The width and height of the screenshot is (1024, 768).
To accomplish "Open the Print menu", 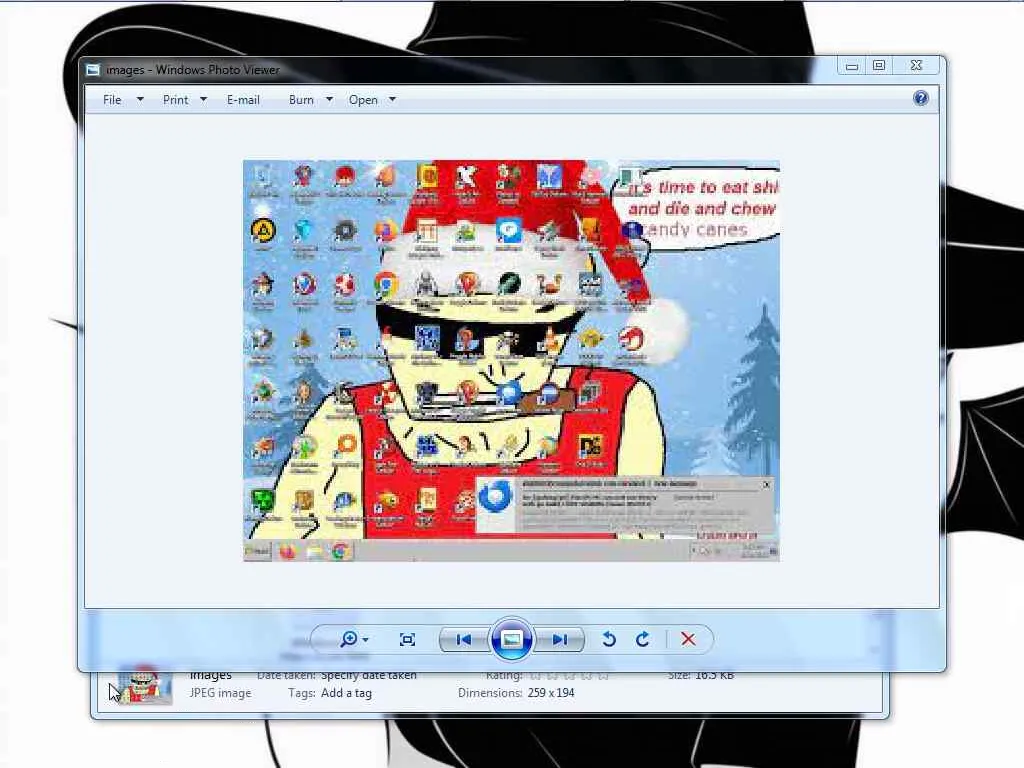I will click(176, 100).
